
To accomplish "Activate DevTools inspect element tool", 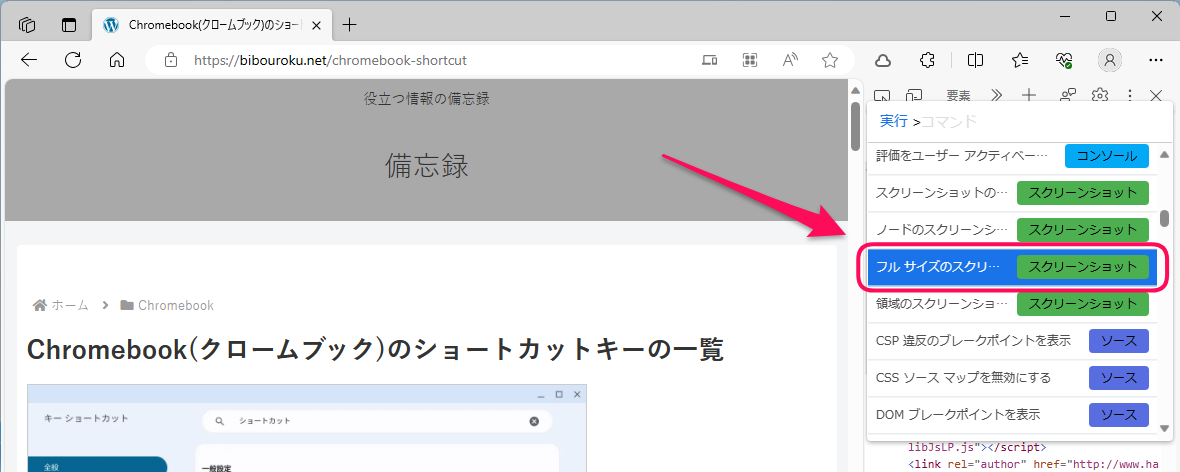I will 882,96.
